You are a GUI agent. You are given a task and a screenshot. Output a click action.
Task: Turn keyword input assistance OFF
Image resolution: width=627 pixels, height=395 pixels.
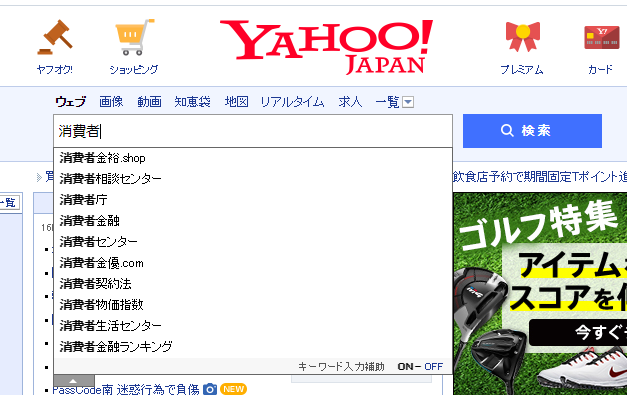tap(433, 367)
